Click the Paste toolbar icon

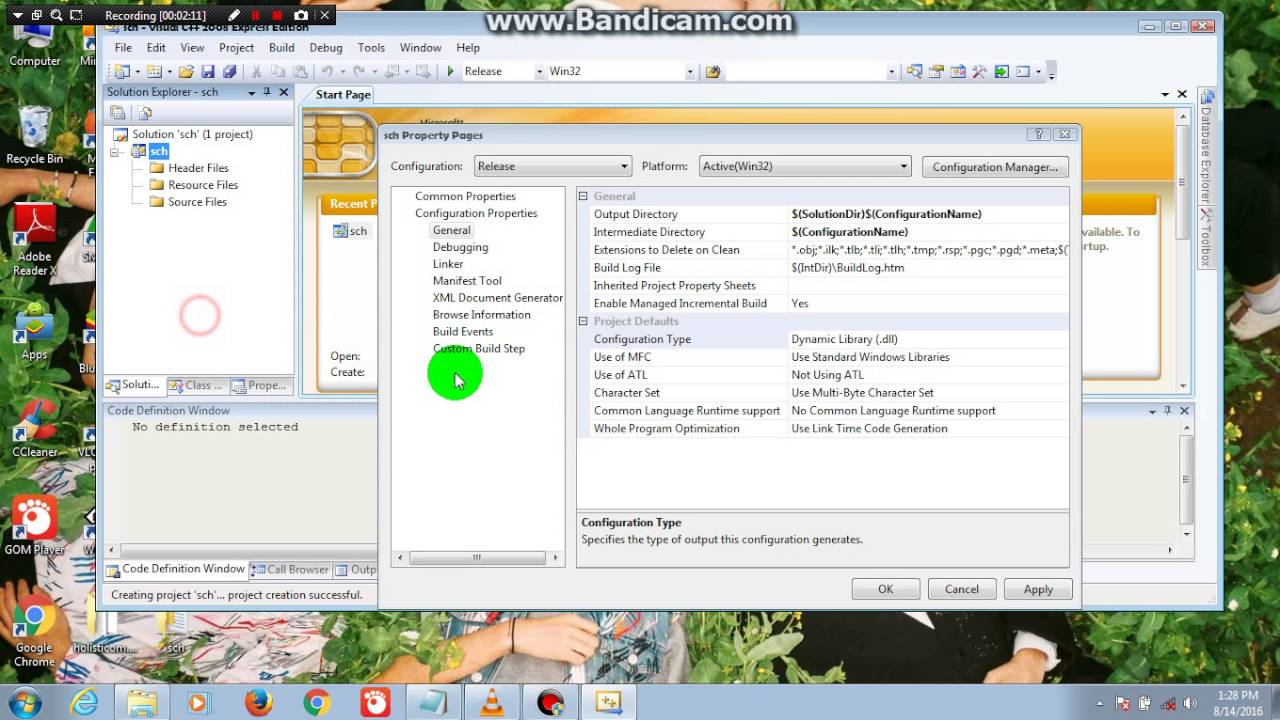pyautogui.click(x=300, y=71)
